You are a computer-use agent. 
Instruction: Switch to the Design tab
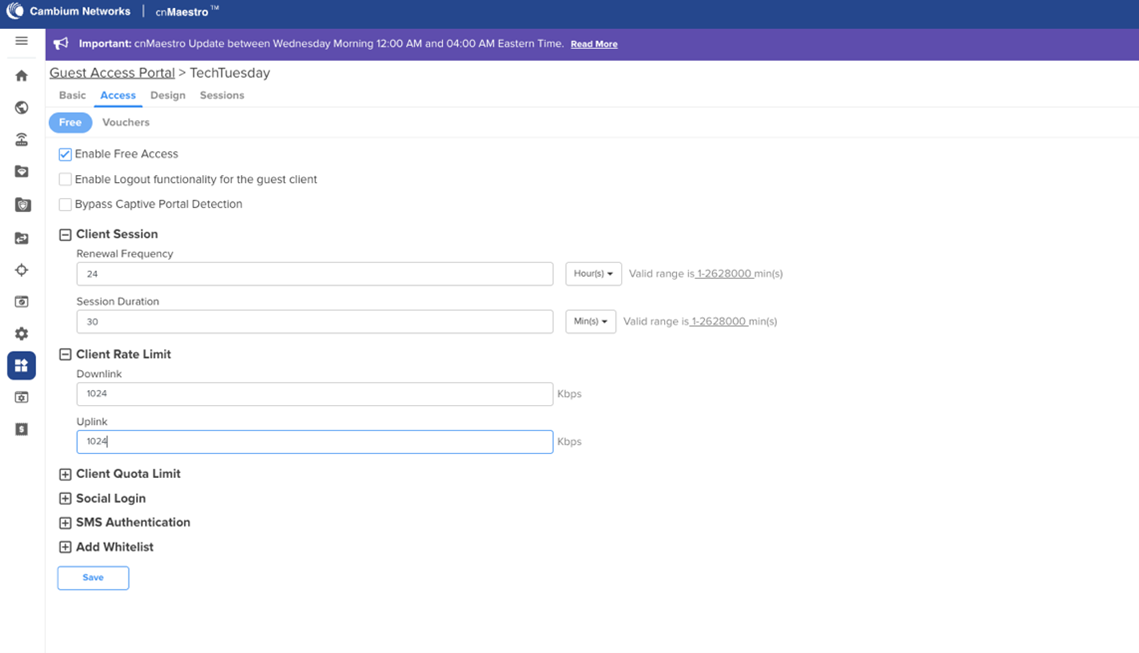pos(167,96)
